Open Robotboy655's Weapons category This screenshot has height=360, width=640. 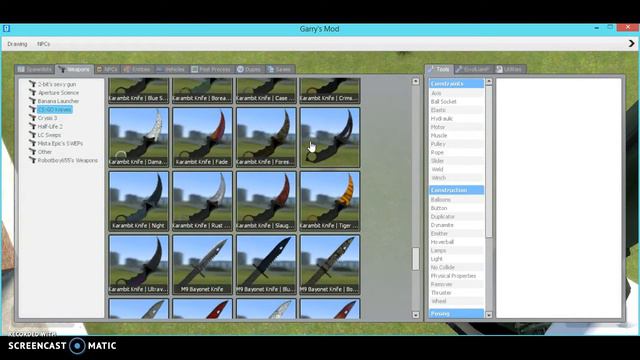[67, 160]
